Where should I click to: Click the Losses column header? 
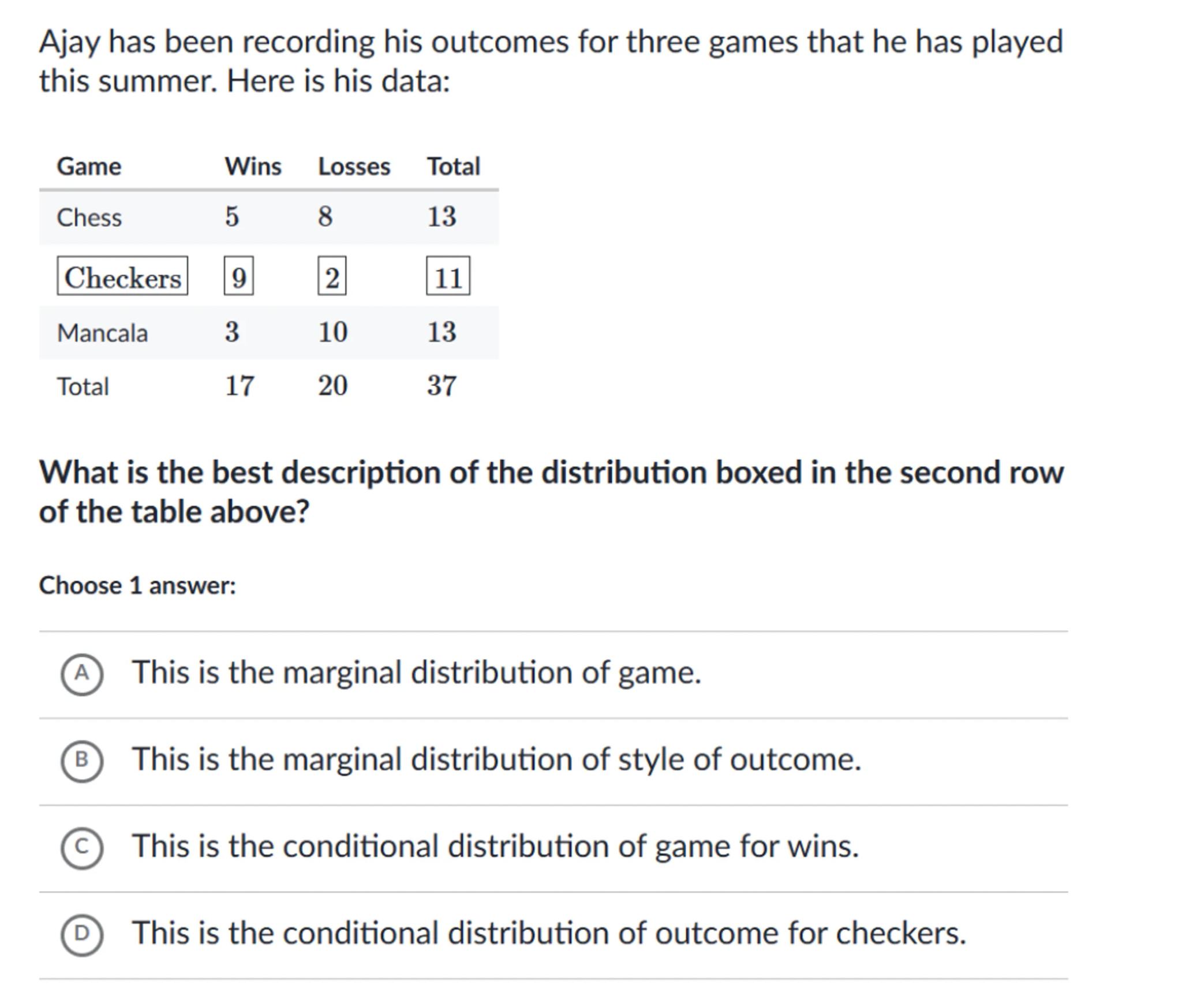(354, 167)
